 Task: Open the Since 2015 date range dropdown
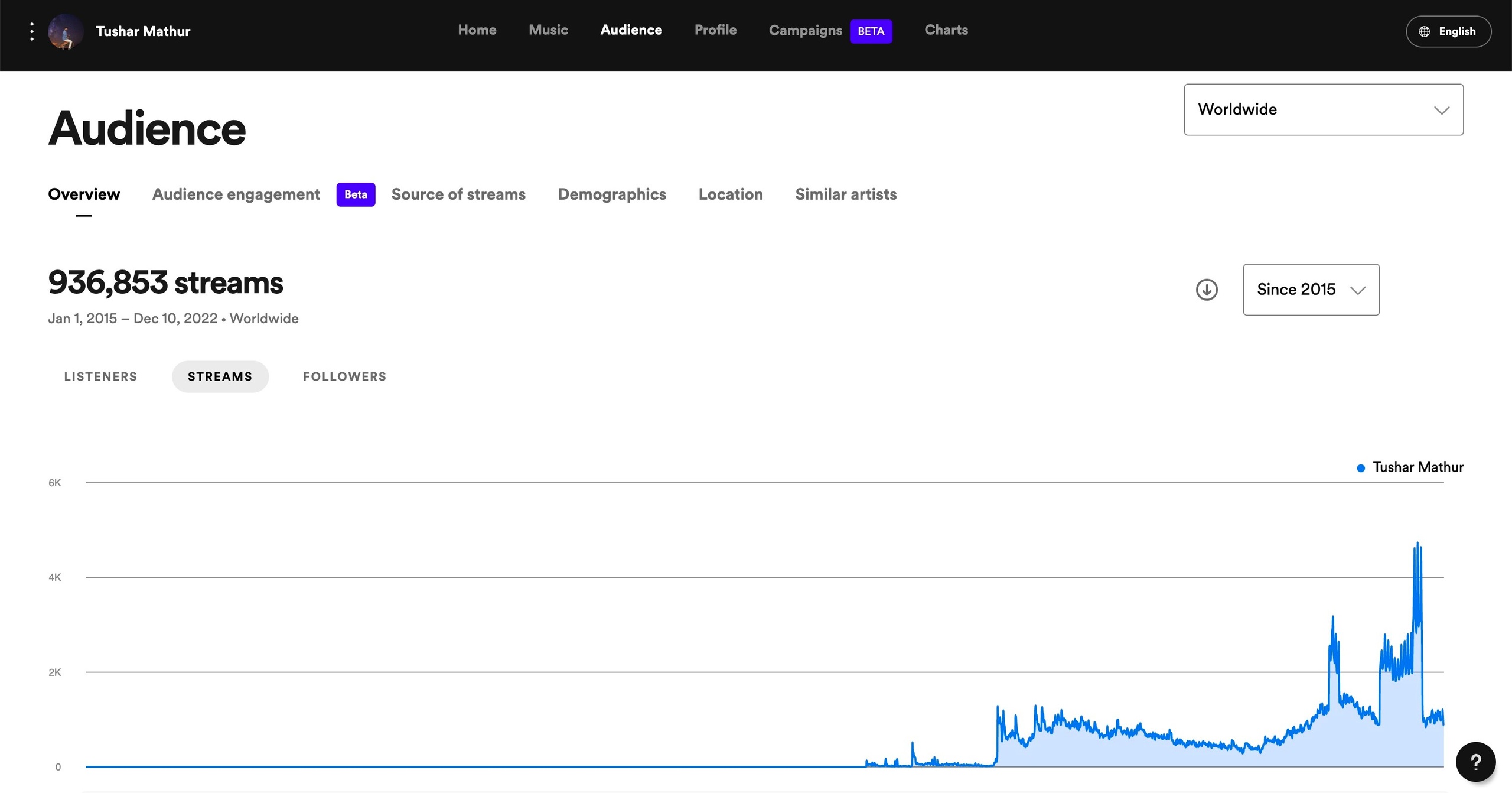tap(1311, 290)
